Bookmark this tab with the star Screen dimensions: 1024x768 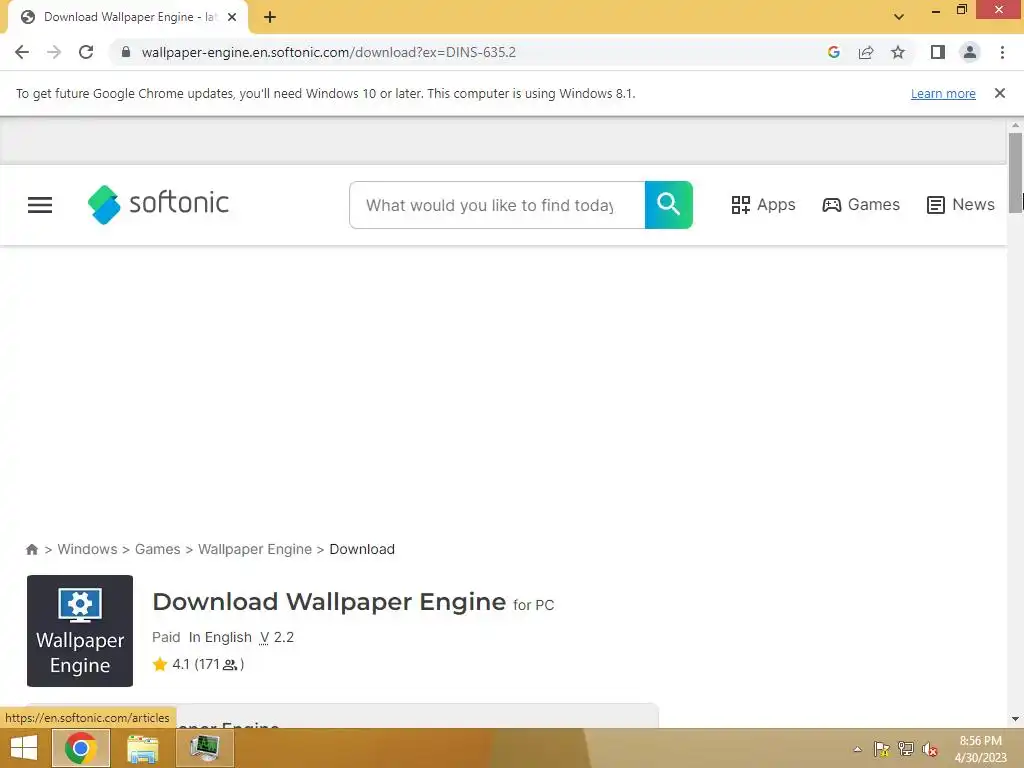click(x=898, y=52)
